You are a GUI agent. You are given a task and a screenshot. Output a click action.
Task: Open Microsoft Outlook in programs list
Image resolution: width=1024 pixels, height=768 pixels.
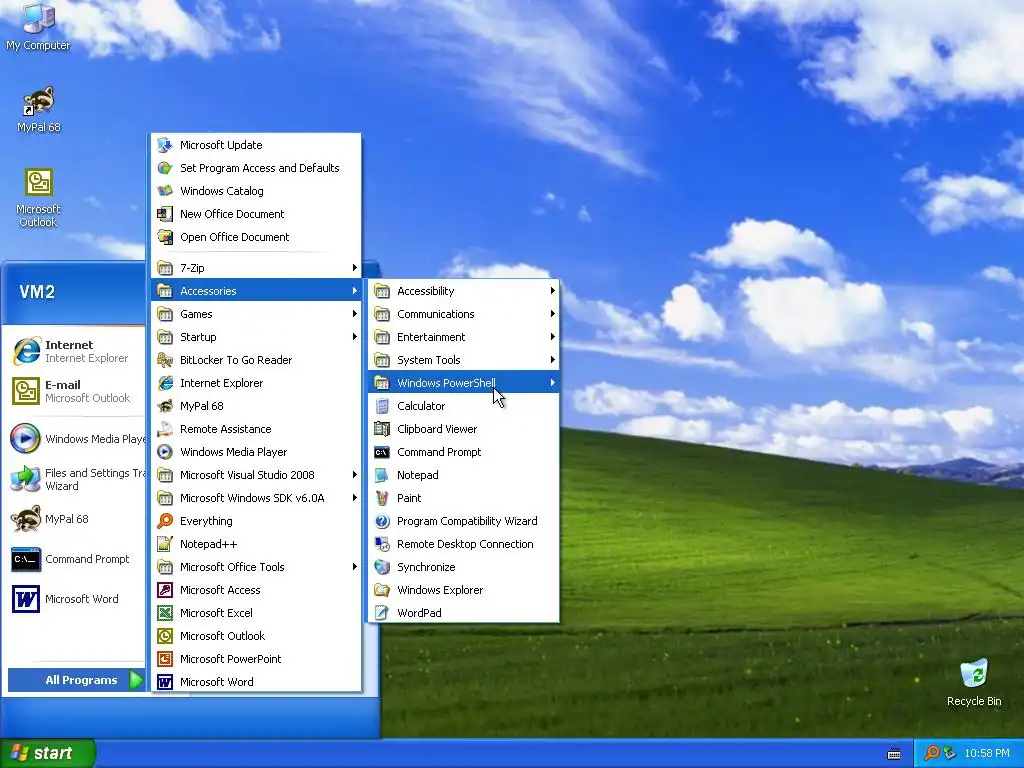click(x=256, y=636)
